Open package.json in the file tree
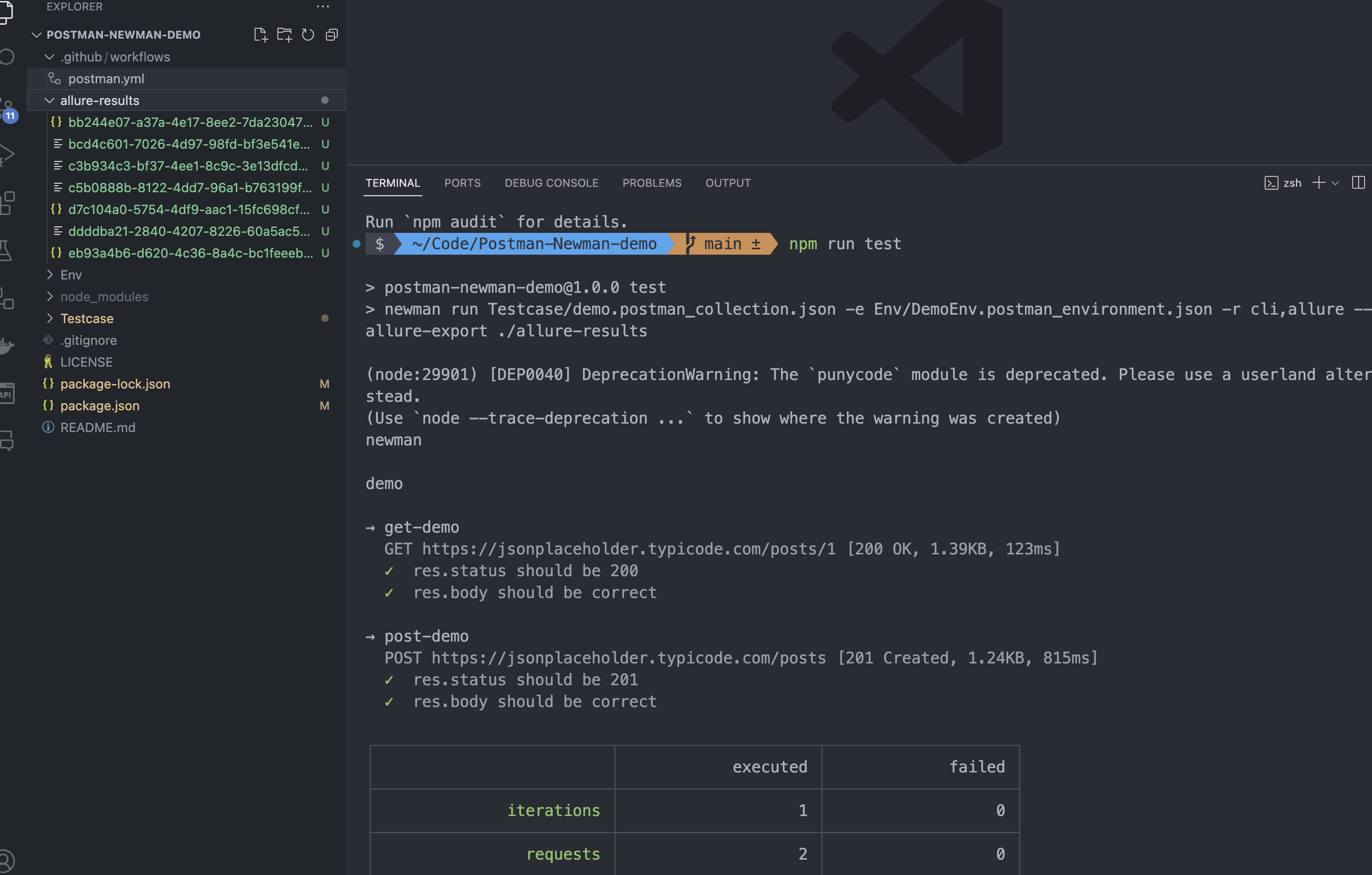 click(100, 405)
